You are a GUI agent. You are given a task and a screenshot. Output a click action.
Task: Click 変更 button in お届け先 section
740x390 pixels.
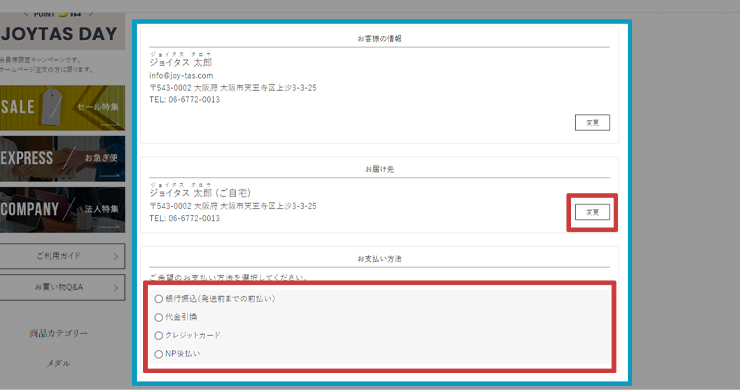[592, 212]
